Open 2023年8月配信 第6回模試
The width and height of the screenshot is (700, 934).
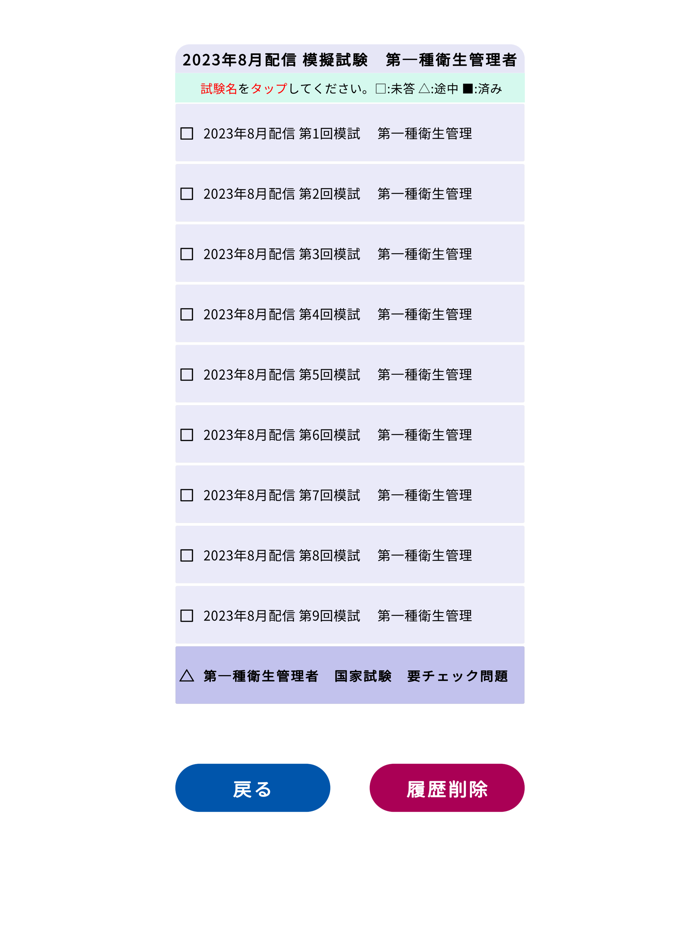(337, 434)
